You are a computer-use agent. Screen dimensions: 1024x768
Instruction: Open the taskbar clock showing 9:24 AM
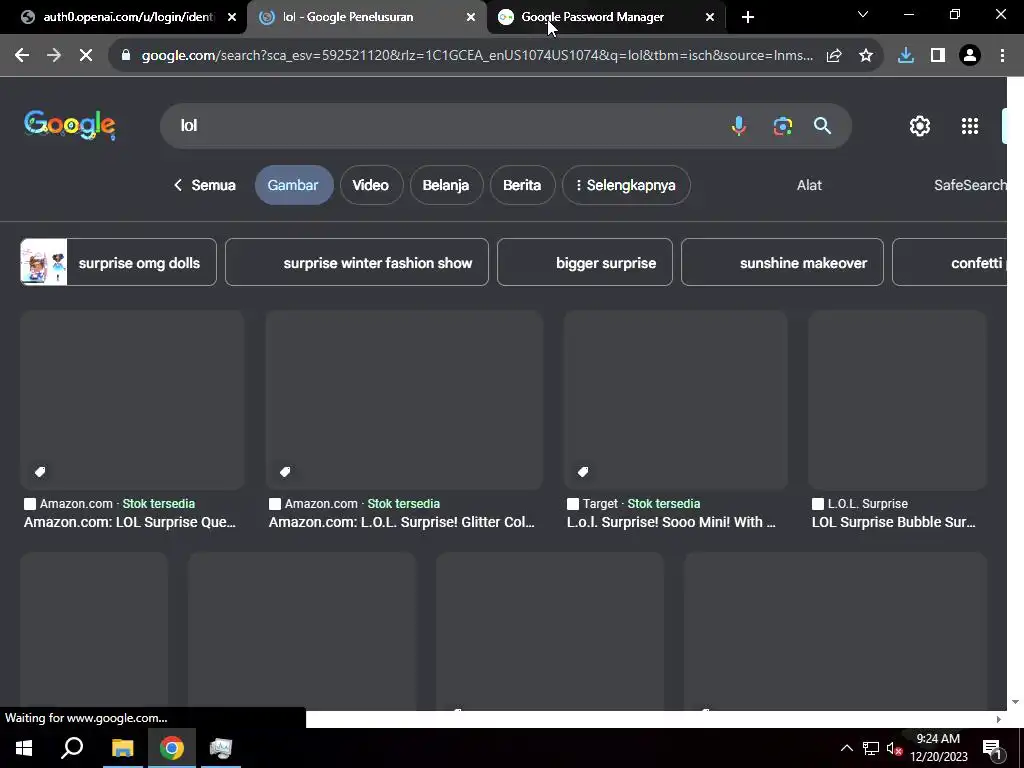click(938, 748)
